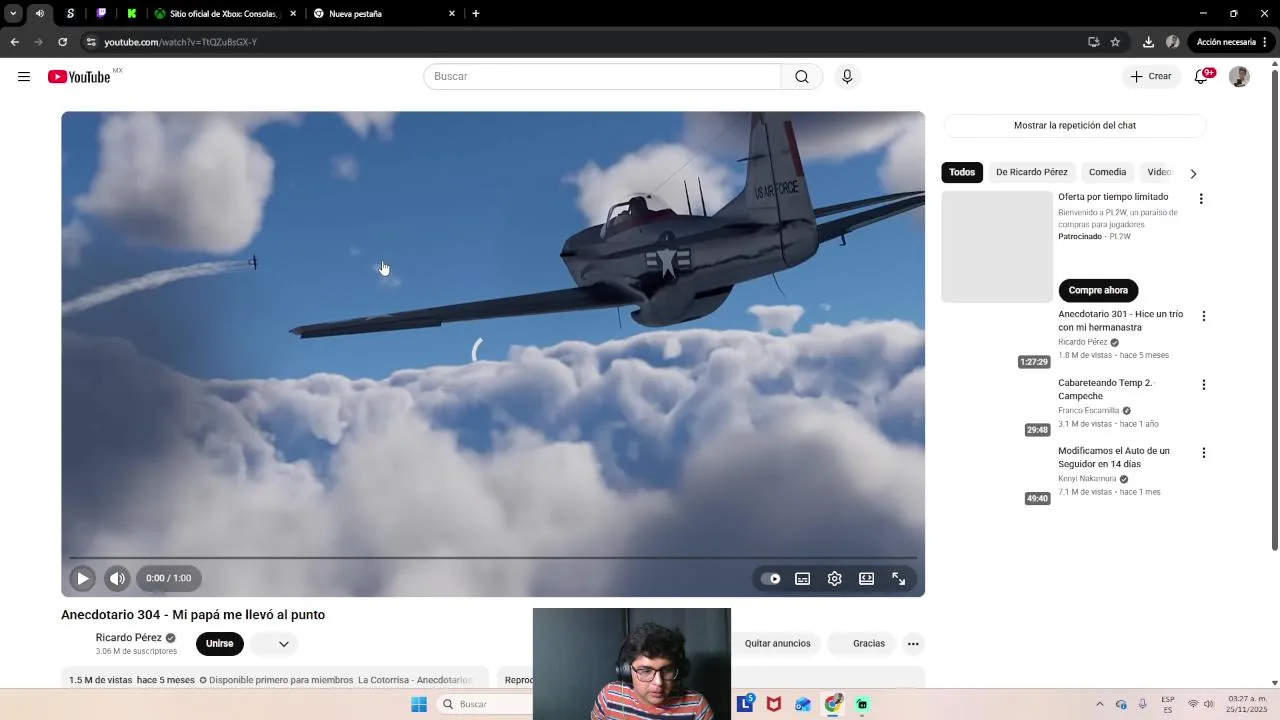This screenshot has height=720, width=1280.
Task: Click the Compre ahora button
Action: [1098, 290]
